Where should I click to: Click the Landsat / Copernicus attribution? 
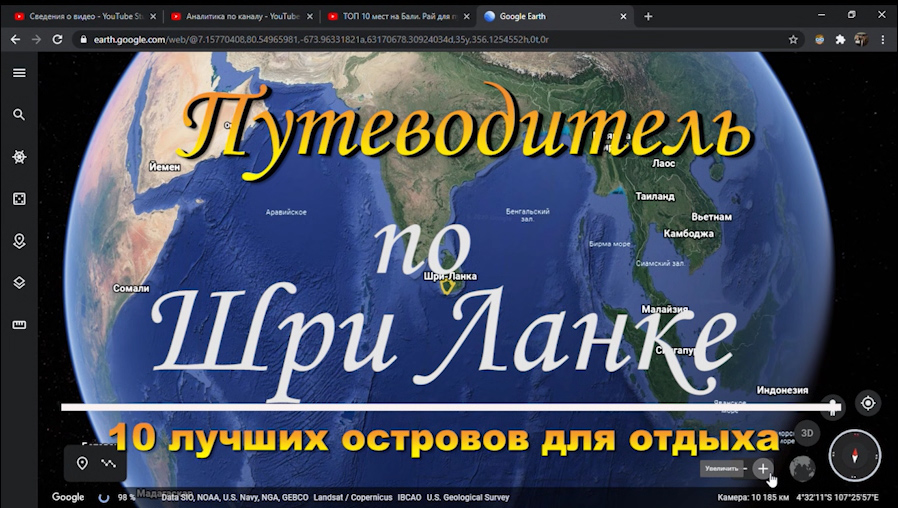(x=353, y=497)
